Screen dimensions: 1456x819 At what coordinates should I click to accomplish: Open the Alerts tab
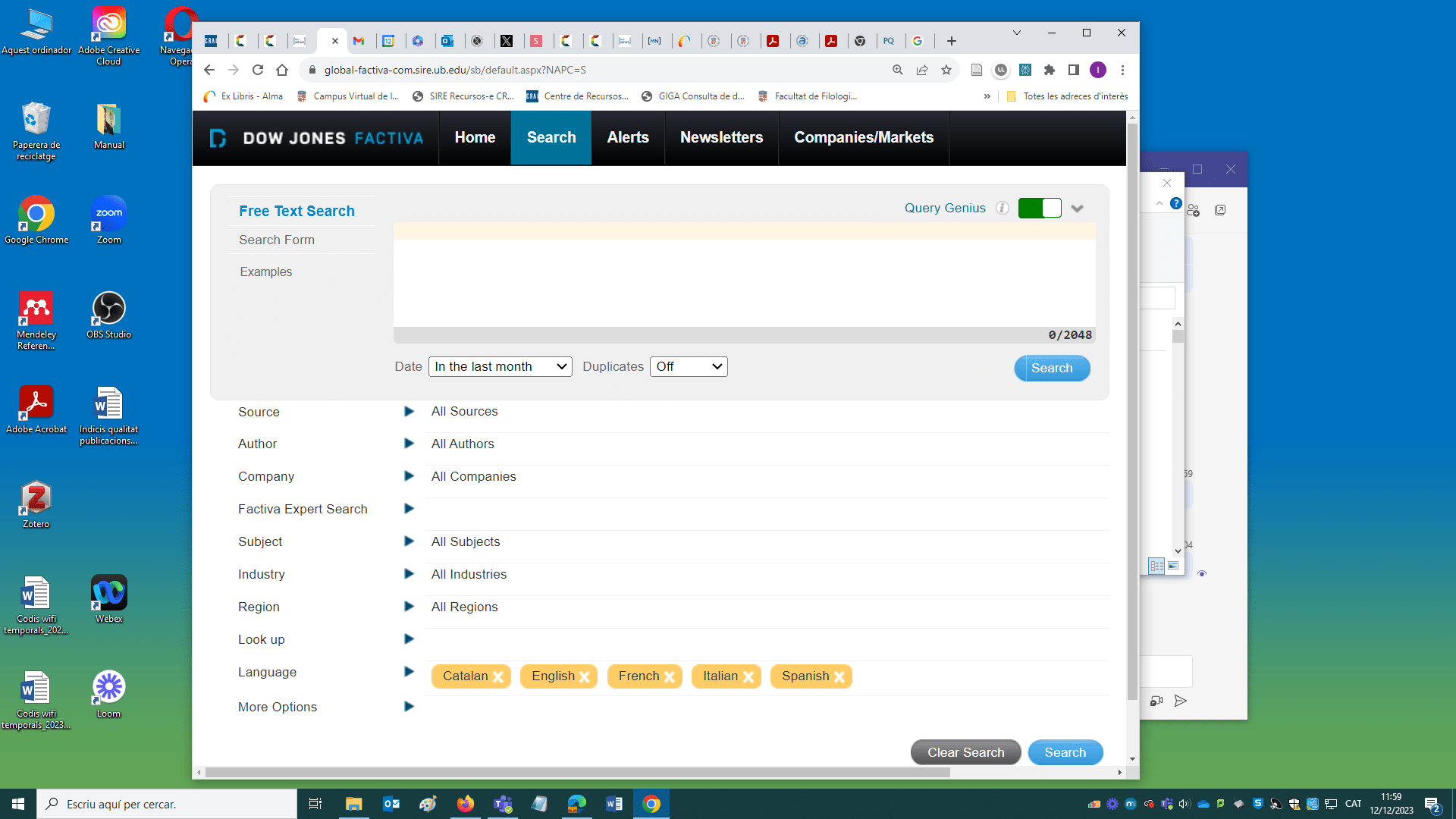(627, 138)
